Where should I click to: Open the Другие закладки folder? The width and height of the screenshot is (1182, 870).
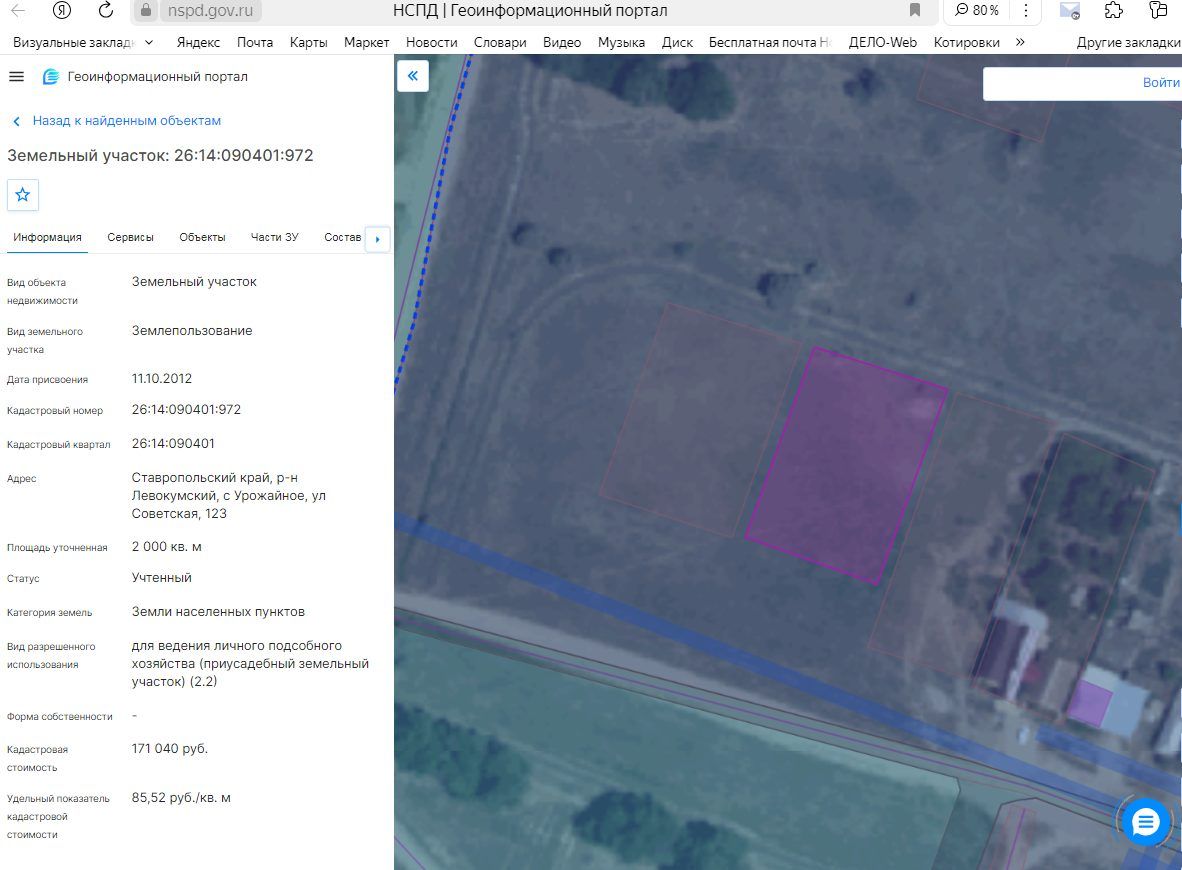[x=1128, y=42]
